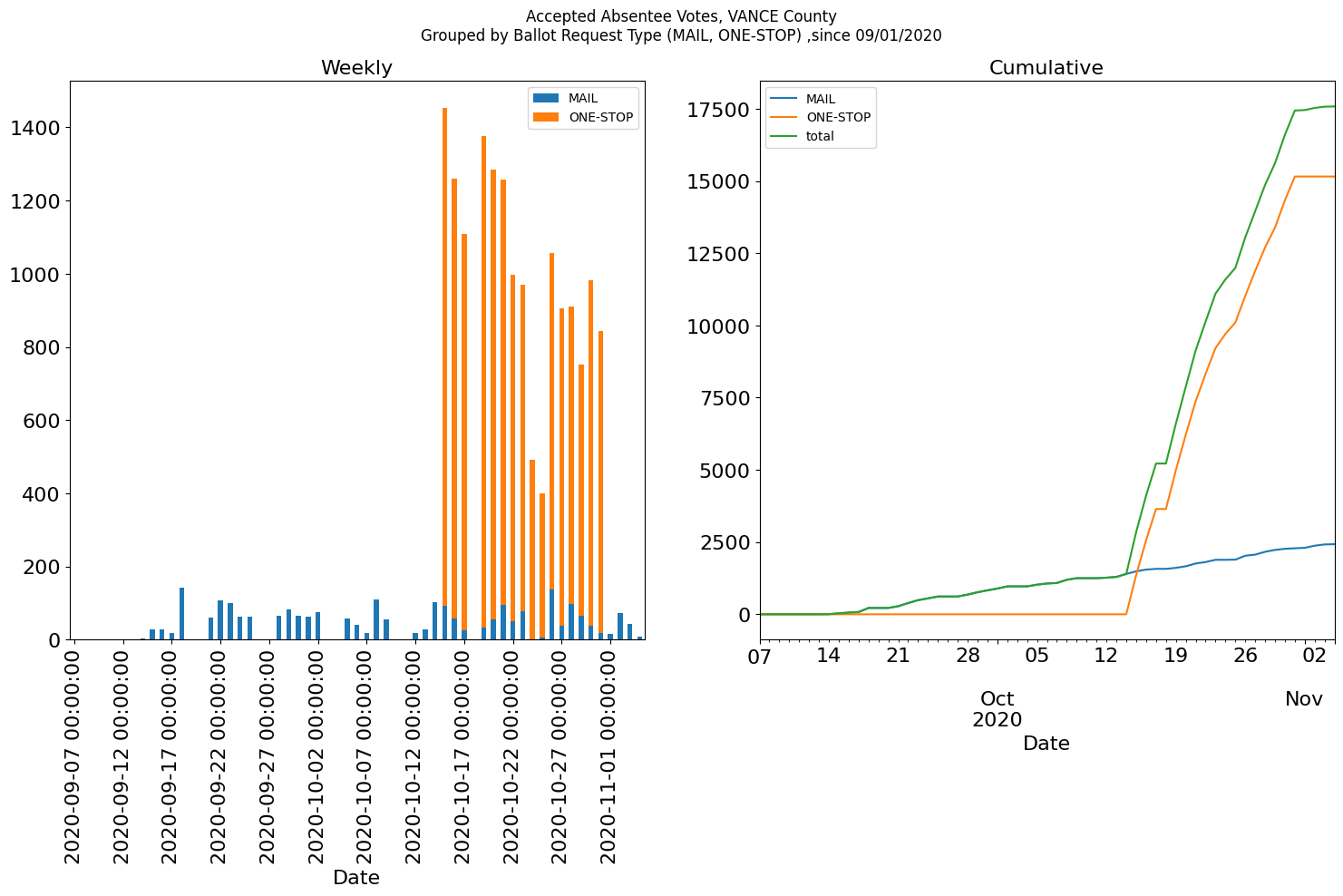Select the total label in Cumulative legend
The width and height of the screenshot is (1343, 896).
pyautogui.click(x=820, y=136)
